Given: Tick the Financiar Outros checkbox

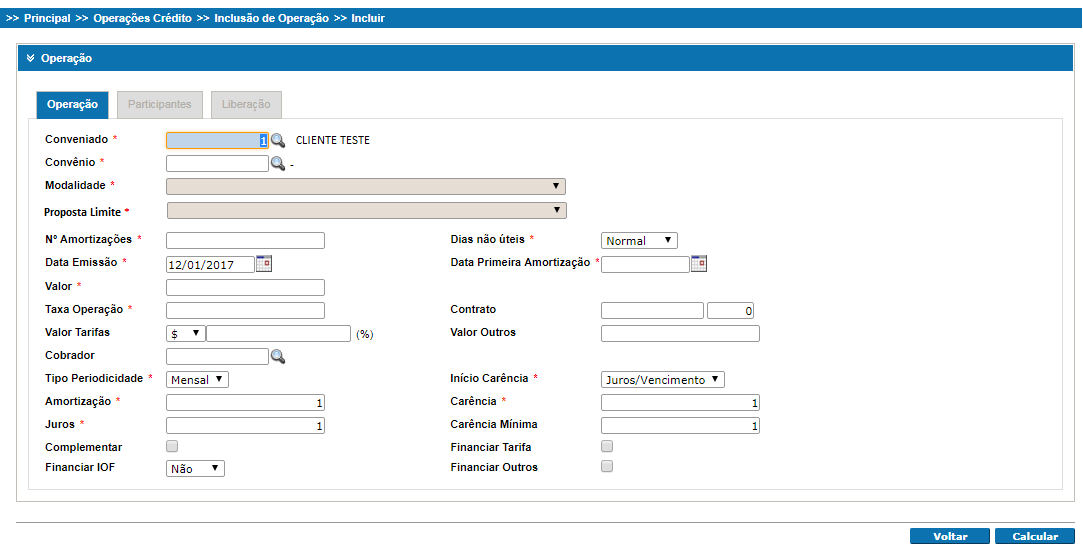Looking at the screenshot, I should 607,466.
